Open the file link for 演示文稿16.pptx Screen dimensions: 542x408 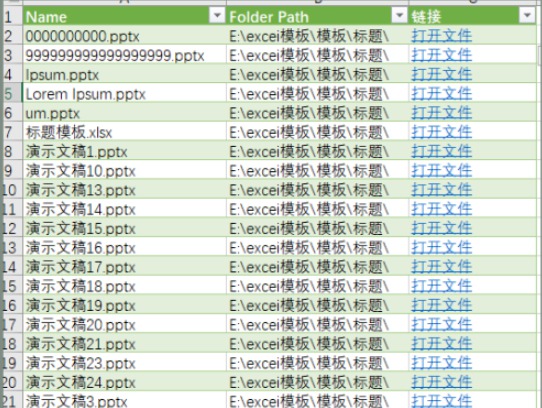click(441, 248)
